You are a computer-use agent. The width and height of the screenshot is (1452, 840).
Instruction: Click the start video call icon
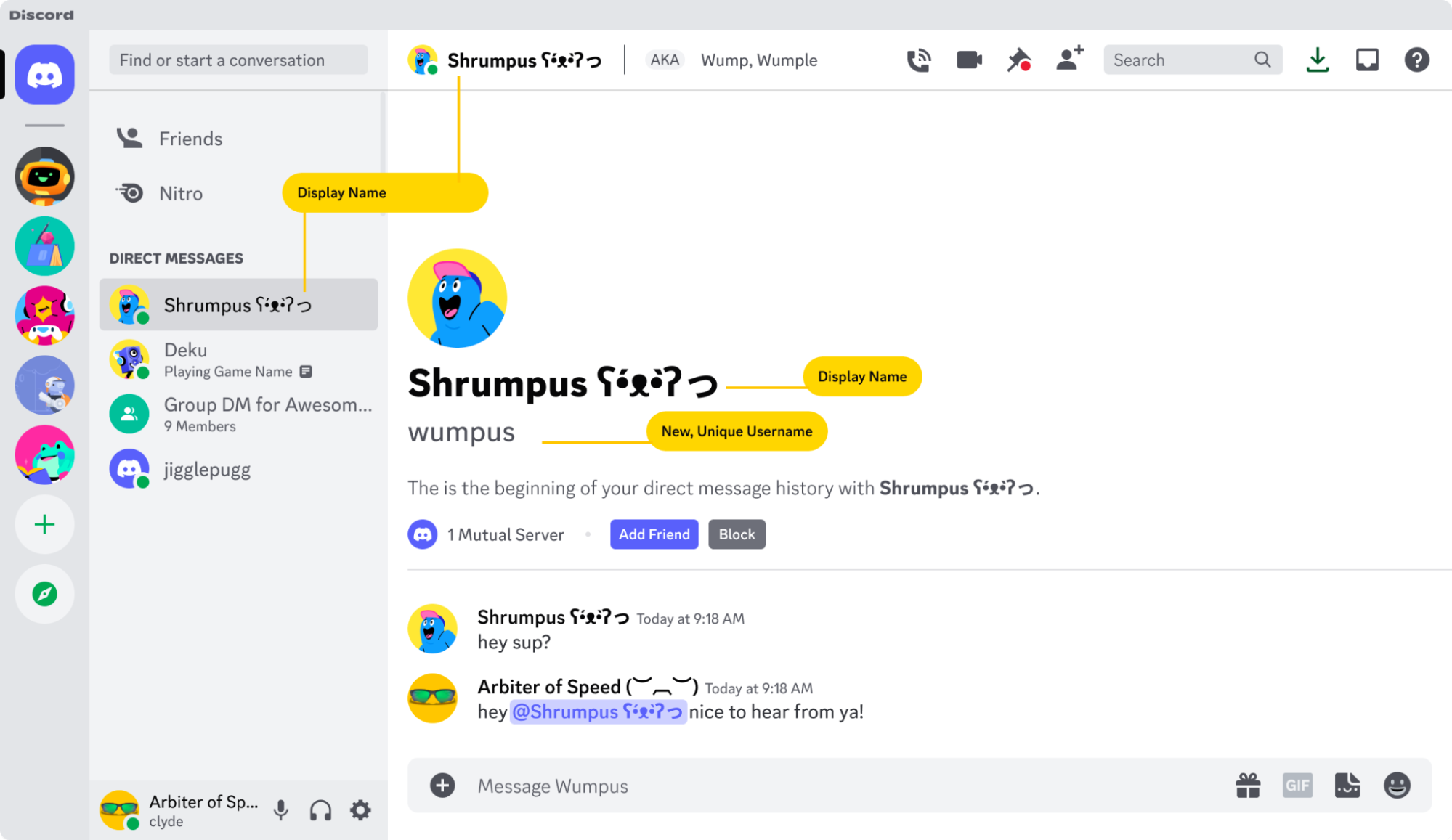coord(967,60)
